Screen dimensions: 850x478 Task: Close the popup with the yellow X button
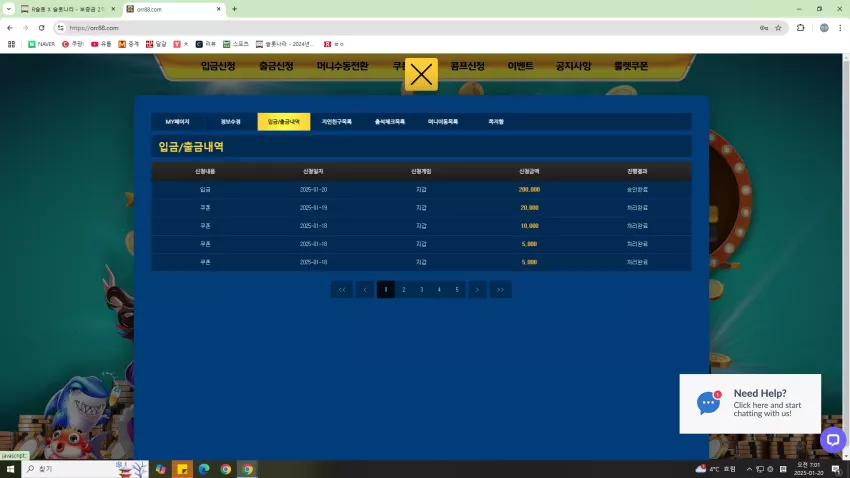(421, 74)
